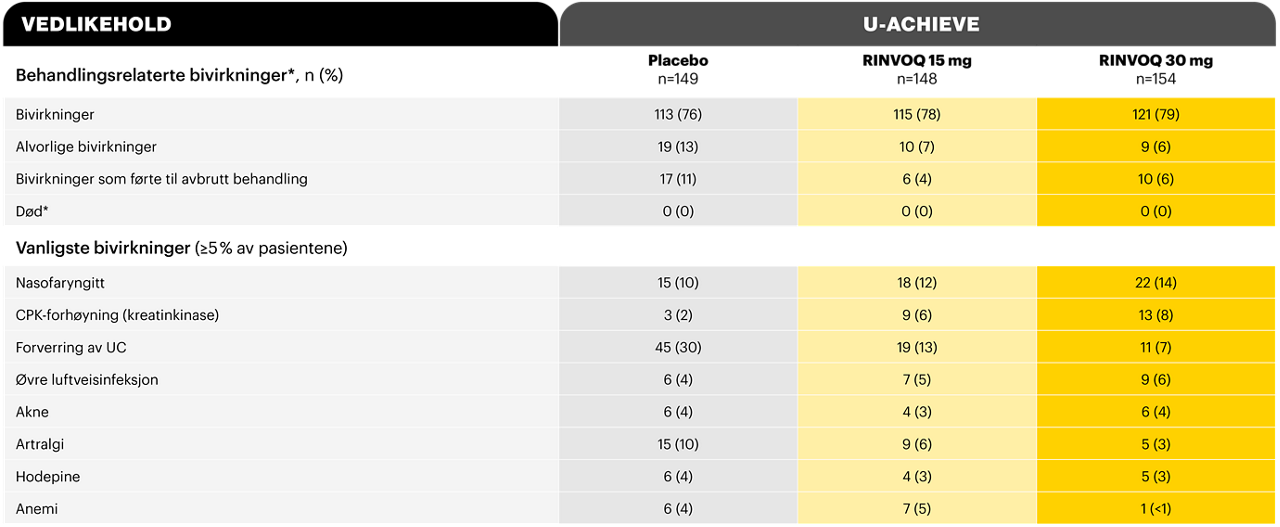Click the RINVOQ 15 mg column header
Image resolution: width=1280 pixels, height=527 pixels.
pos(917,69)
